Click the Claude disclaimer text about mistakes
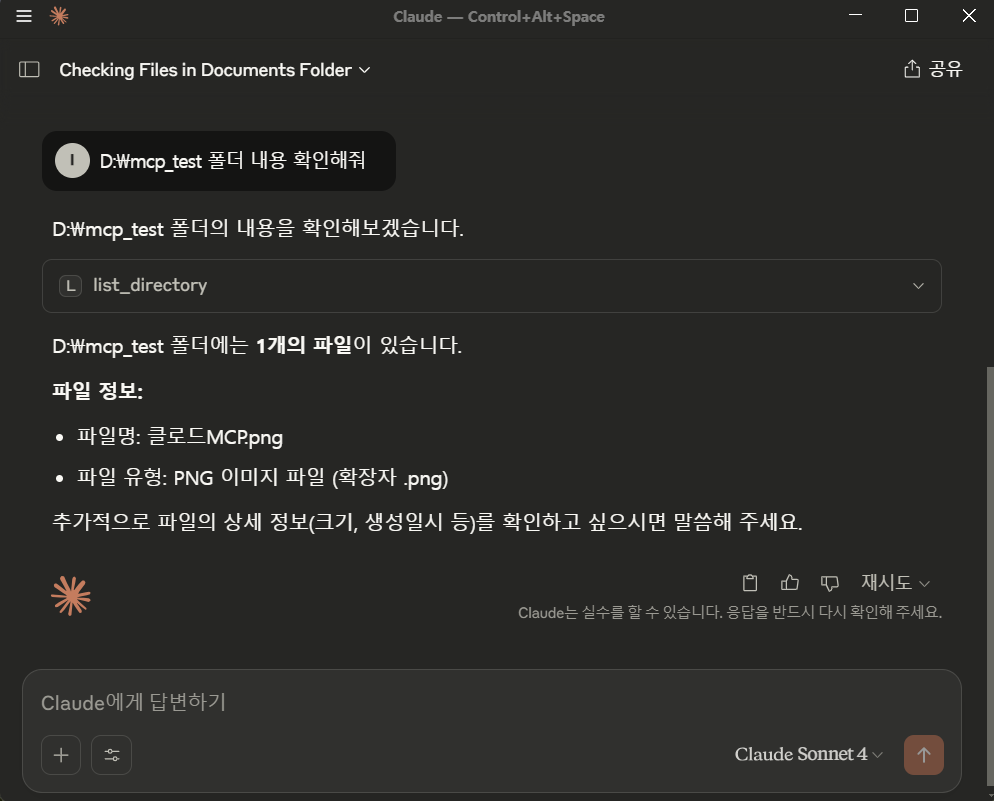 (730, 612)
